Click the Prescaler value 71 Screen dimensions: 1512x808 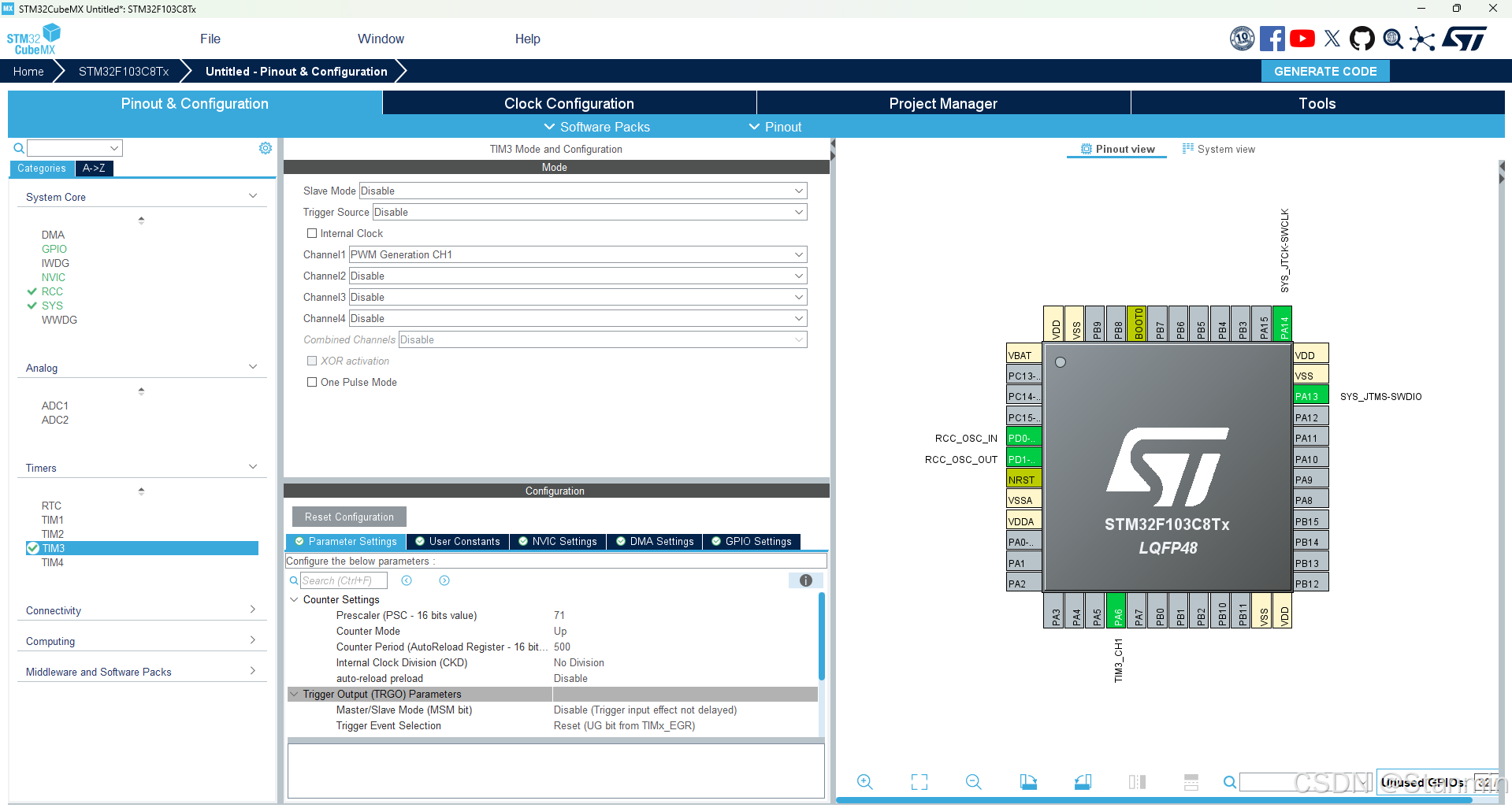point(559,615)
